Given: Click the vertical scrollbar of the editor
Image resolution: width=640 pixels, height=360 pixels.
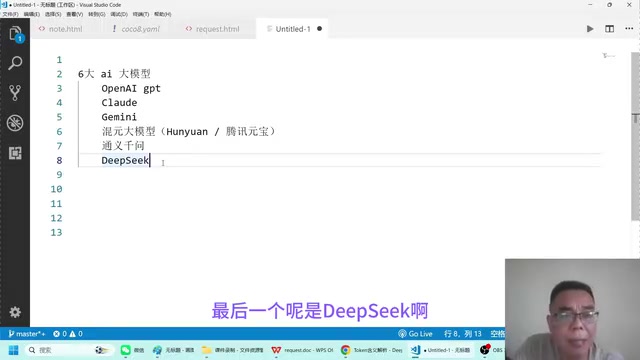Looking at the screenshot, I should [635, 137].
